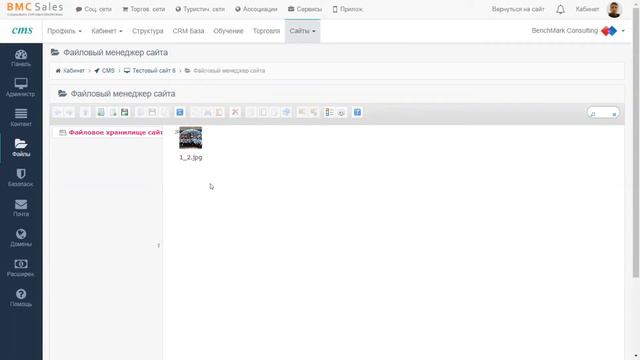Screen dimensions: 640x360
Task: Open Туристич. сети in the top bar
Action: pyautogui.click(x=200, y=9)
